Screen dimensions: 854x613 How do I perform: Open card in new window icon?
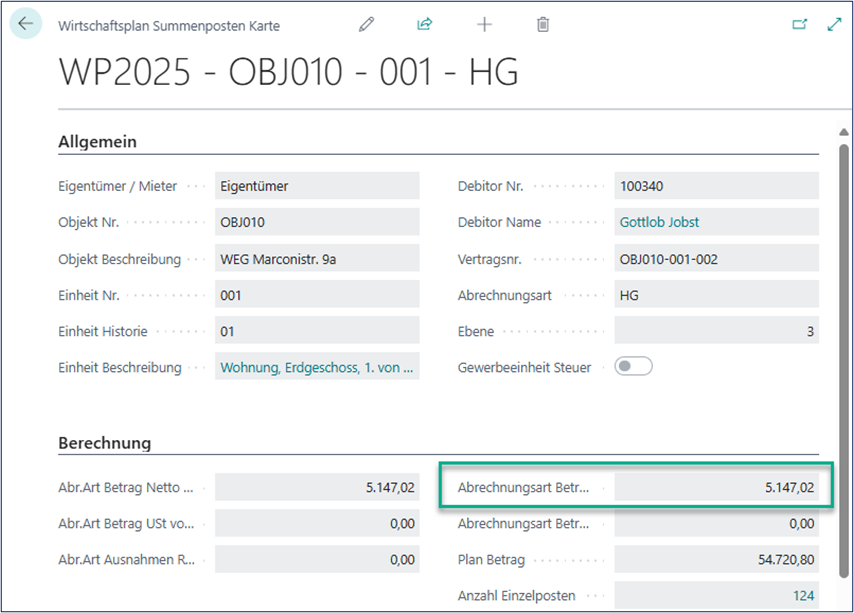coord(799,25)
